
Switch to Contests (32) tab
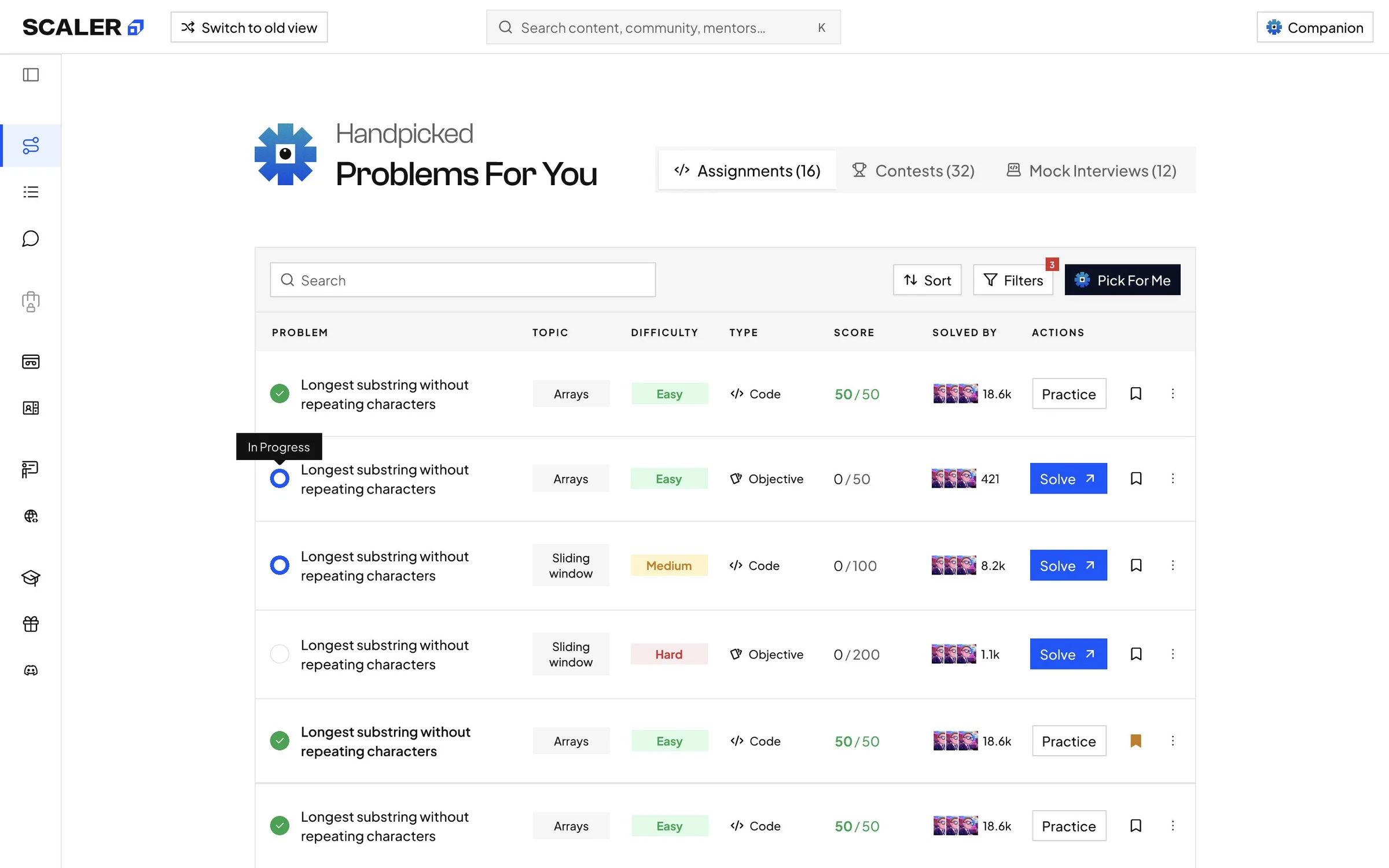(x=913, y=171)
